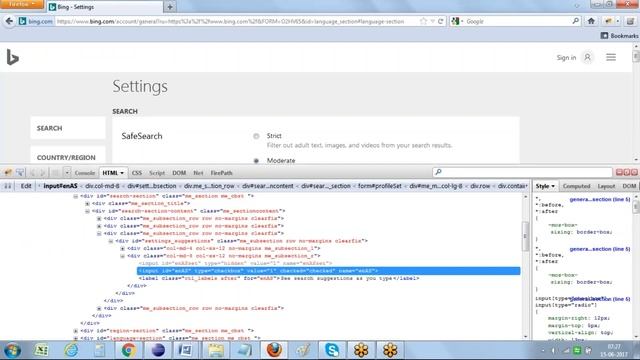640x360 pixels.
Task: Click the div.row breadcrumb
Action: [480, 186]
